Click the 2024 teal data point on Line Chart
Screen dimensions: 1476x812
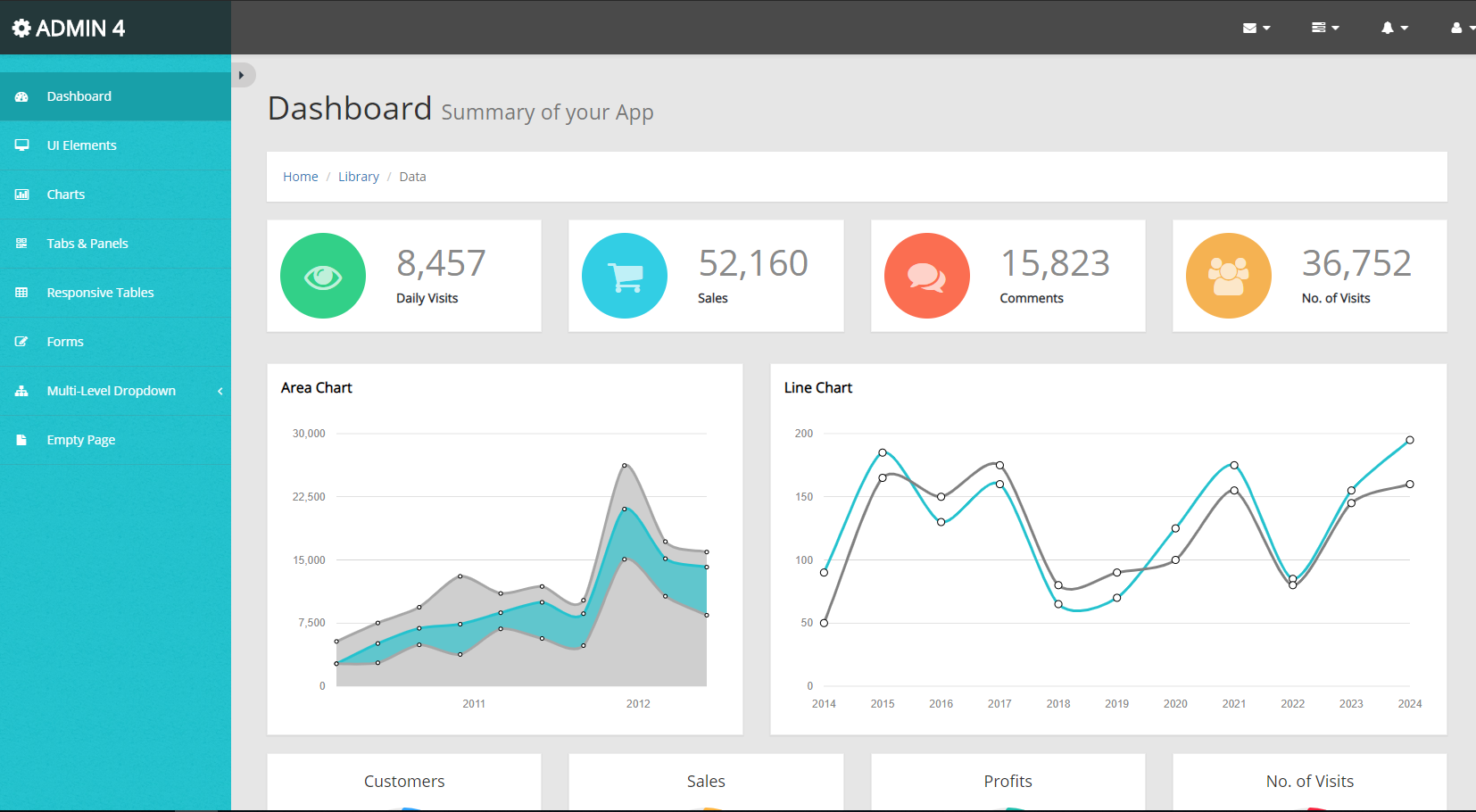tap(1409, 440)
